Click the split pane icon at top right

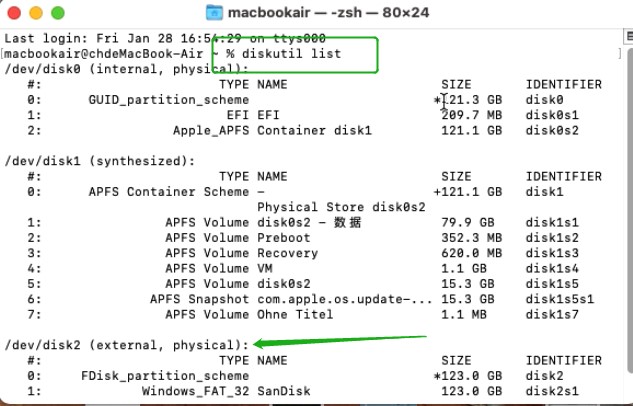coord(629,37)
